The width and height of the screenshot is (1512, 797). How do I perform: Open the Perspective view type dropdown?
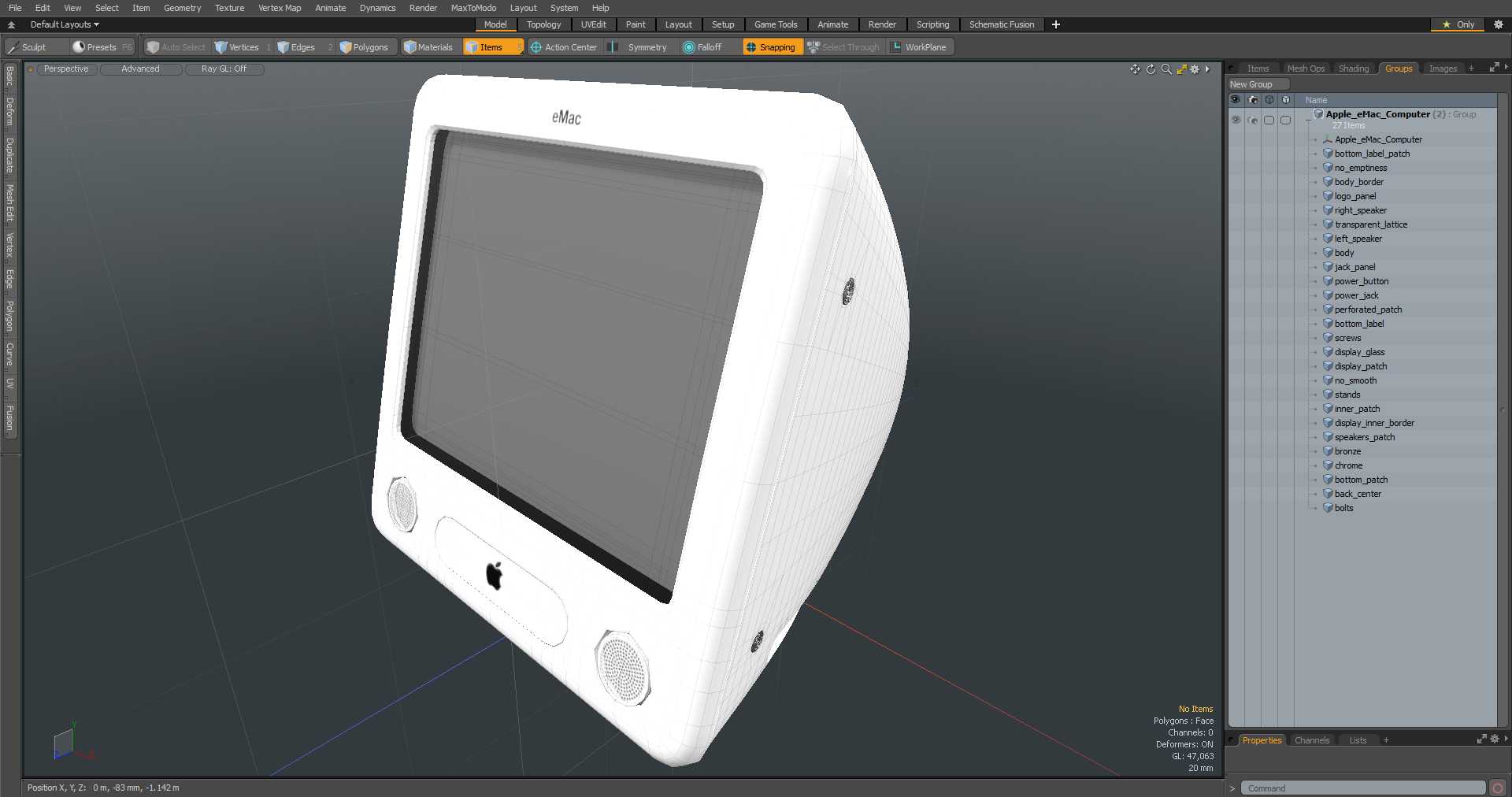[66, 69]
